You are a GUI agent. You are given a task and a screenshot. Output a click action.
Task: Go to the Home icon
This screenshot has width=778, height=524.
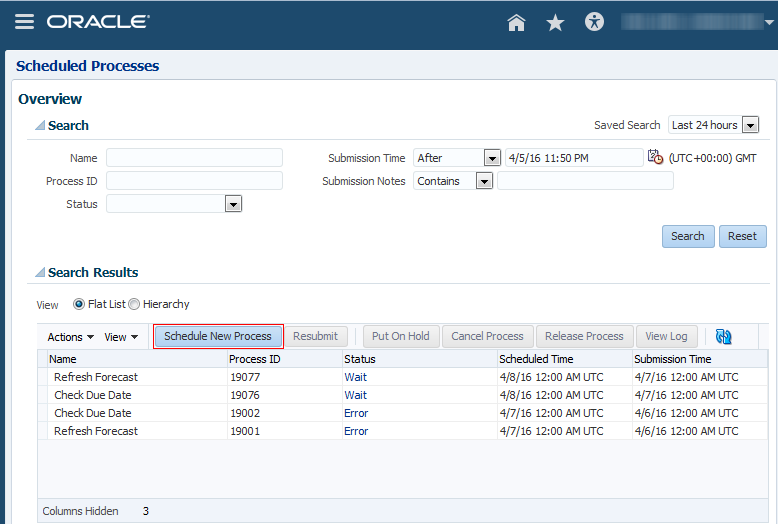[516, 22]
